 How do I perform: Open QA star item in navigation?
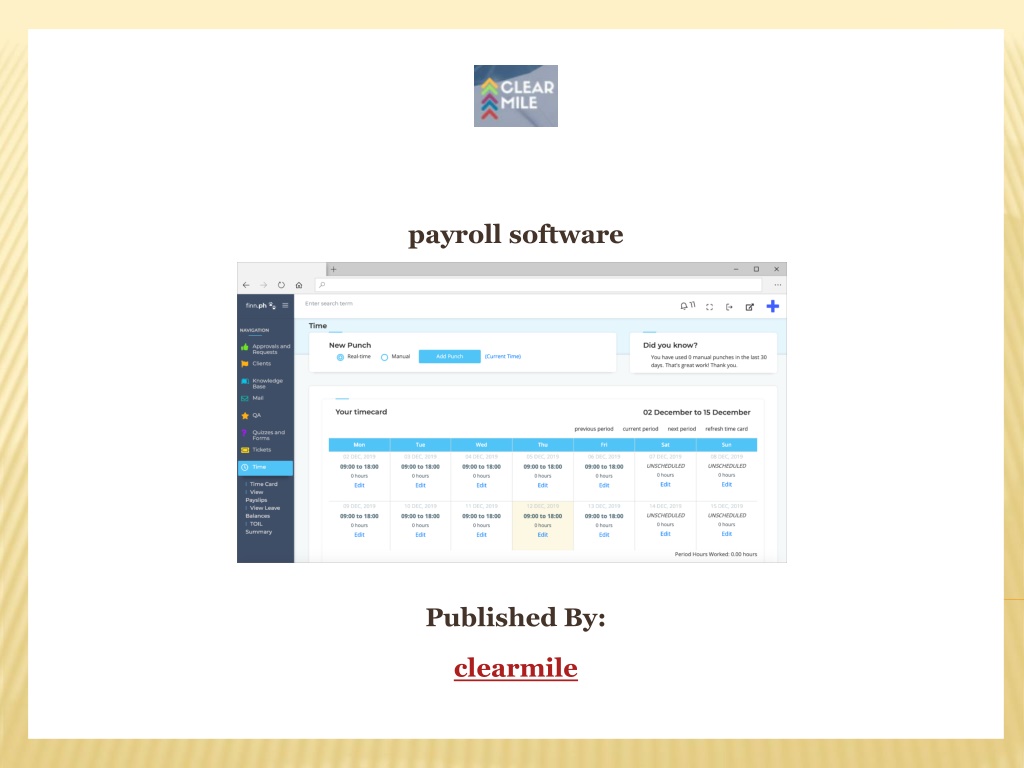coord(251,415)
